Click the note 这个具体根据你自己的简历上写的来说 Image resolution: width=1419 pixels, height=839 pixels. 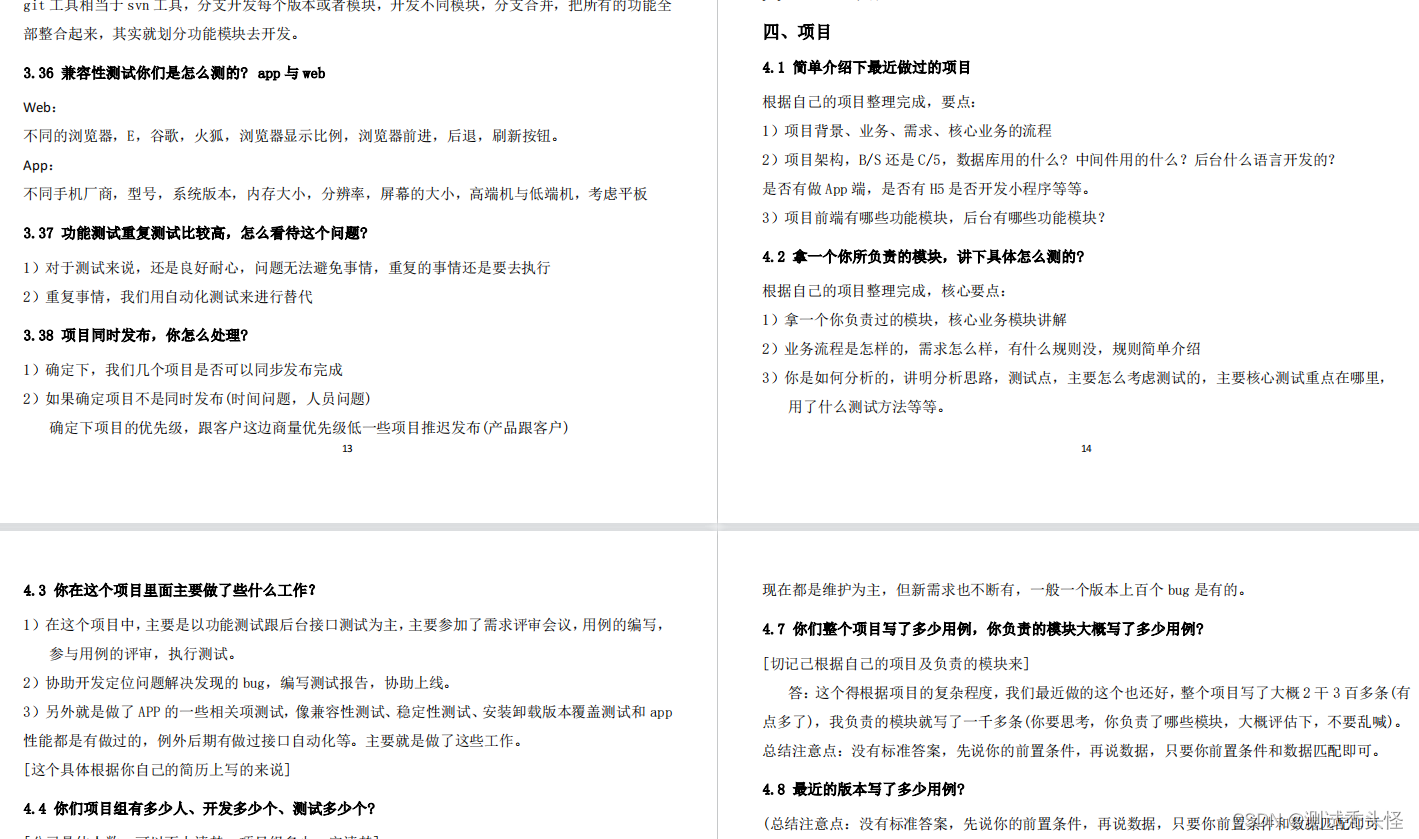coord(155,770)
